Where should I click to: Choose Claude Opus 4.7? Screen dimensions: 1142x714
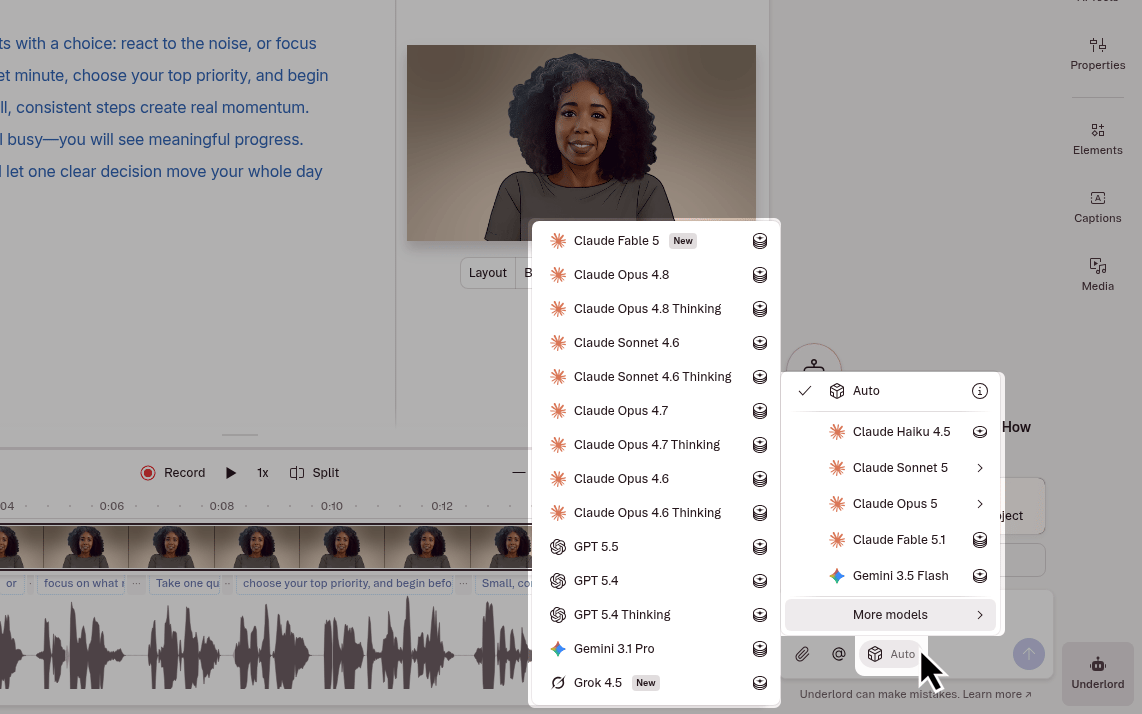pos(655,411)
